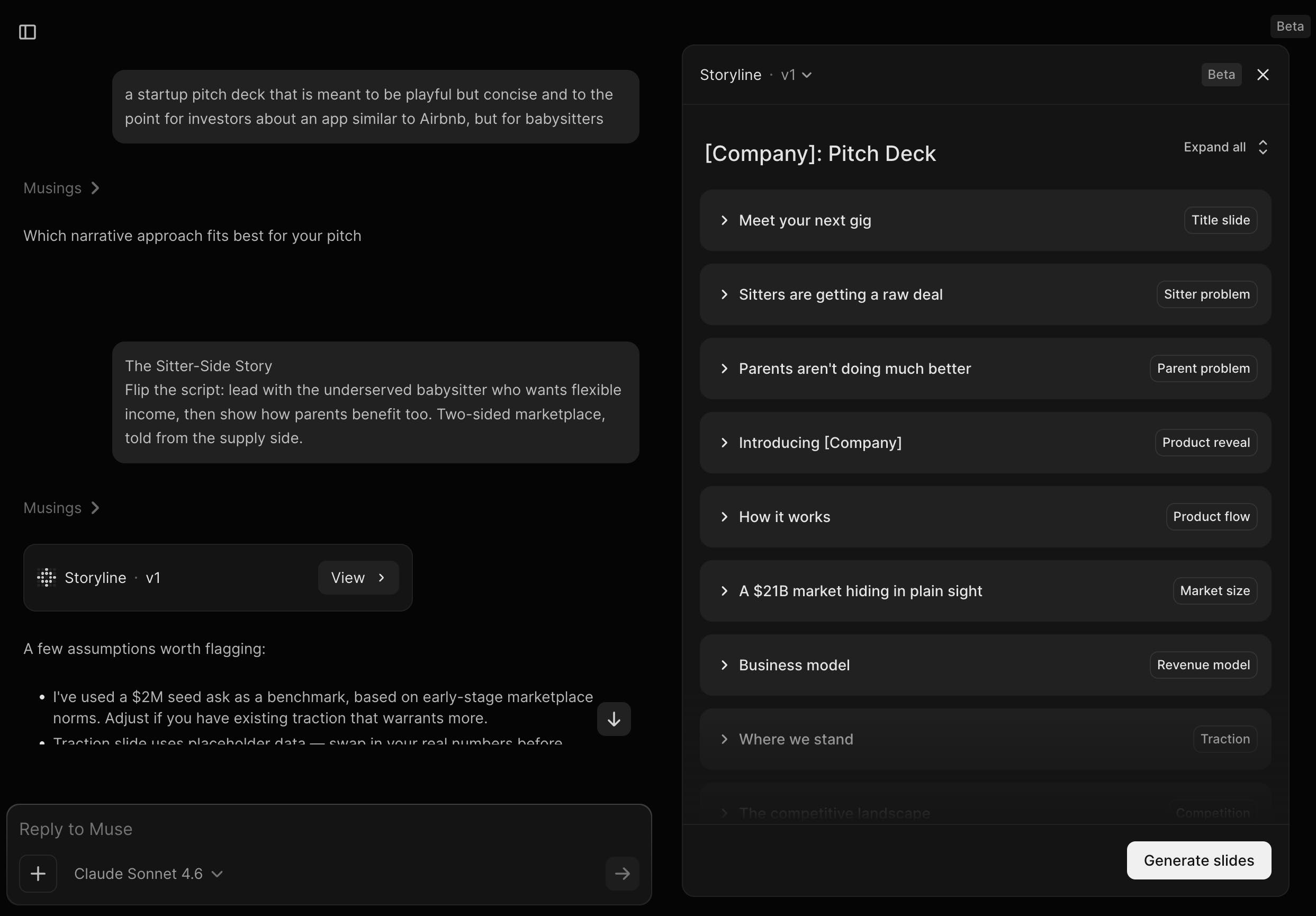The width and height of the screenshot is (1316, 916).
Task: Click the send arrow icon
Action: click(622, 874)
